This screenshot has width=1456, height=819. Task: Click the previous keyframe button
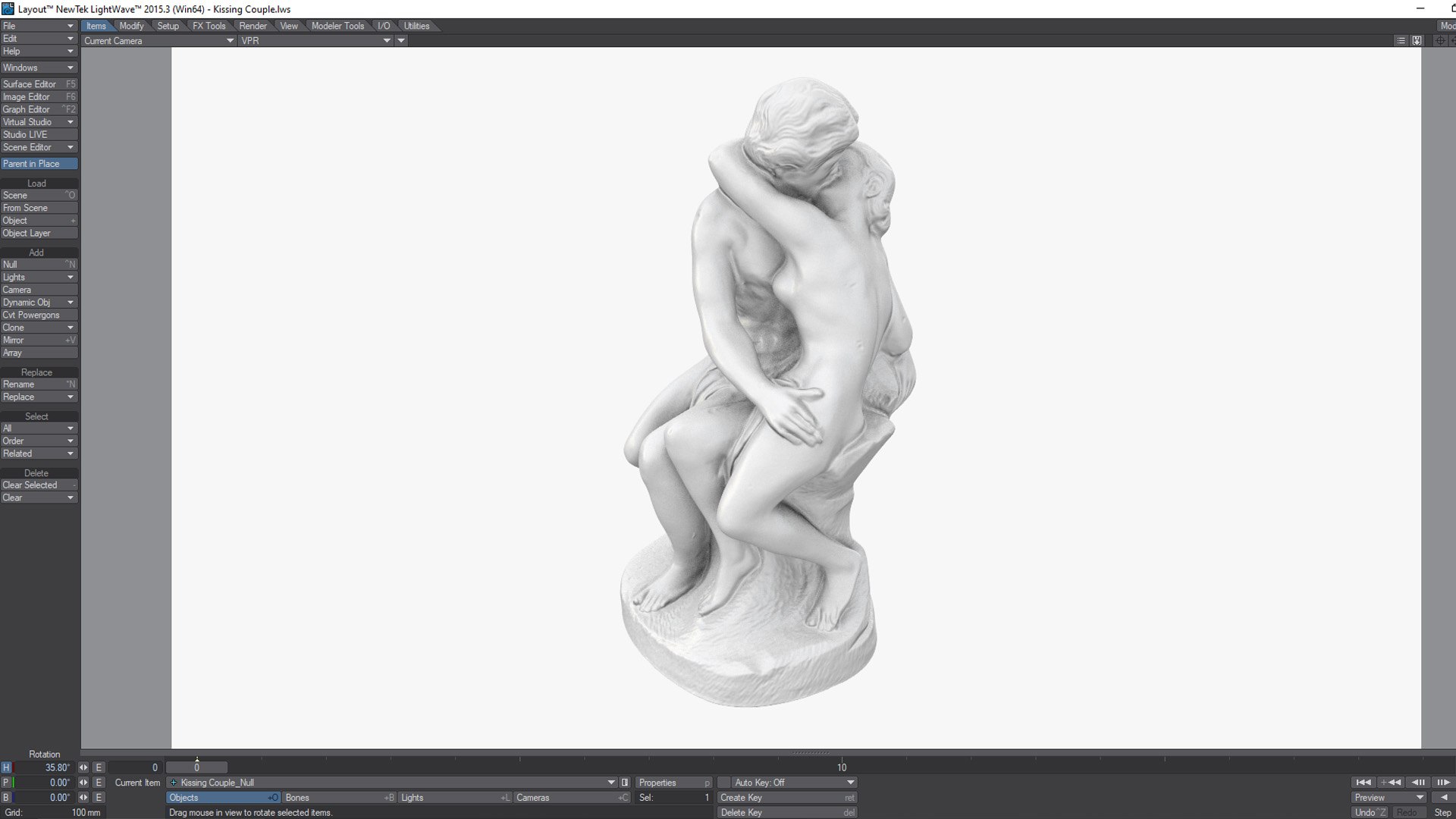click(x=1390, y=783)
